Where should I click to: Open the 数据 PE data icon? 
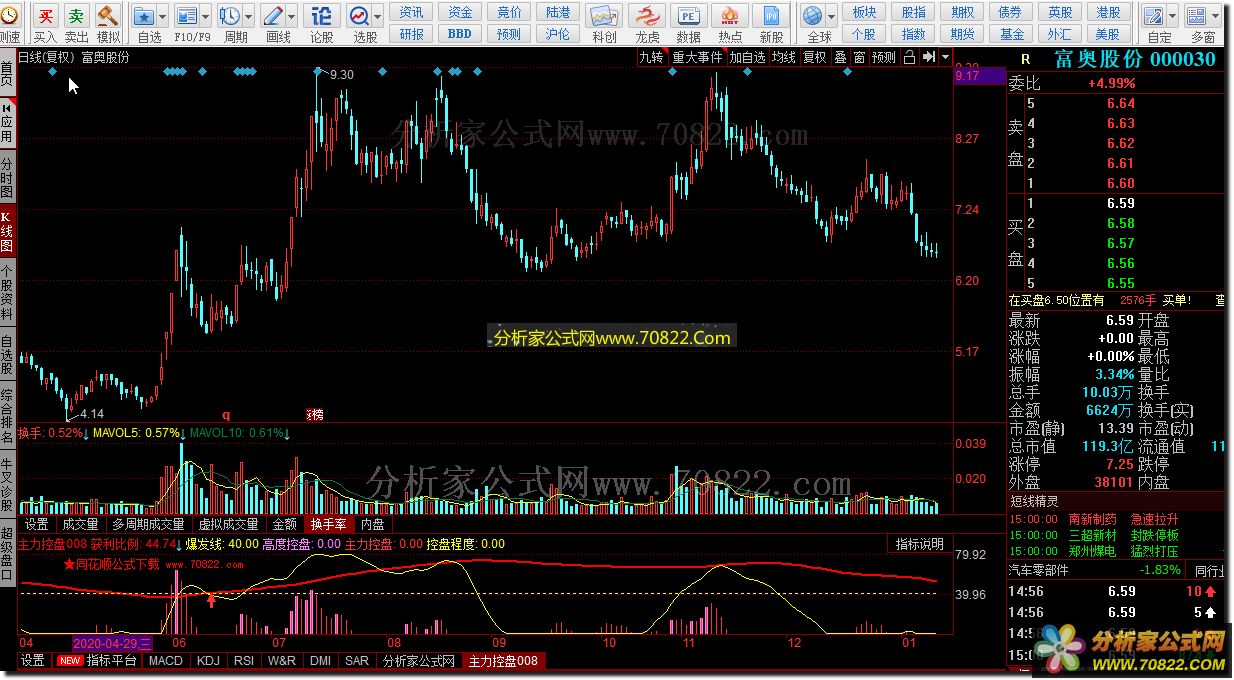[x=688, y=17]
